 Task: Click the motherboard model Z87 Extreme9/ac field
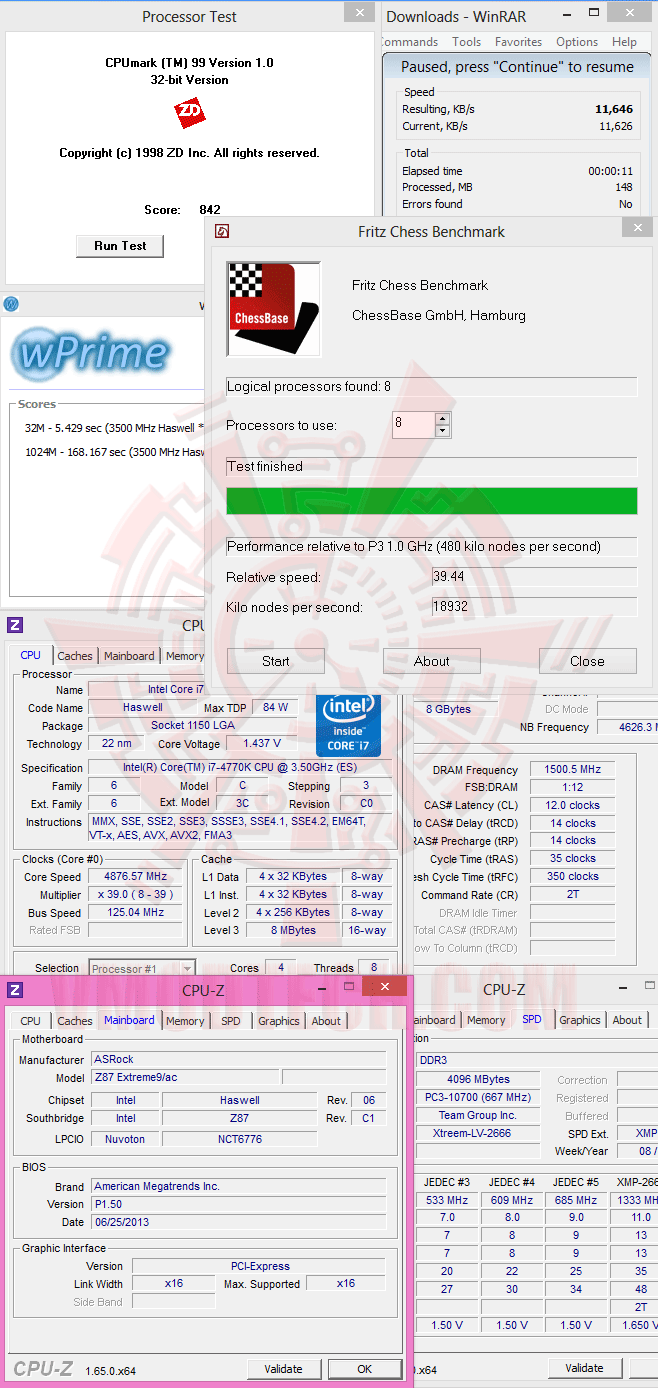(185, 1077)
